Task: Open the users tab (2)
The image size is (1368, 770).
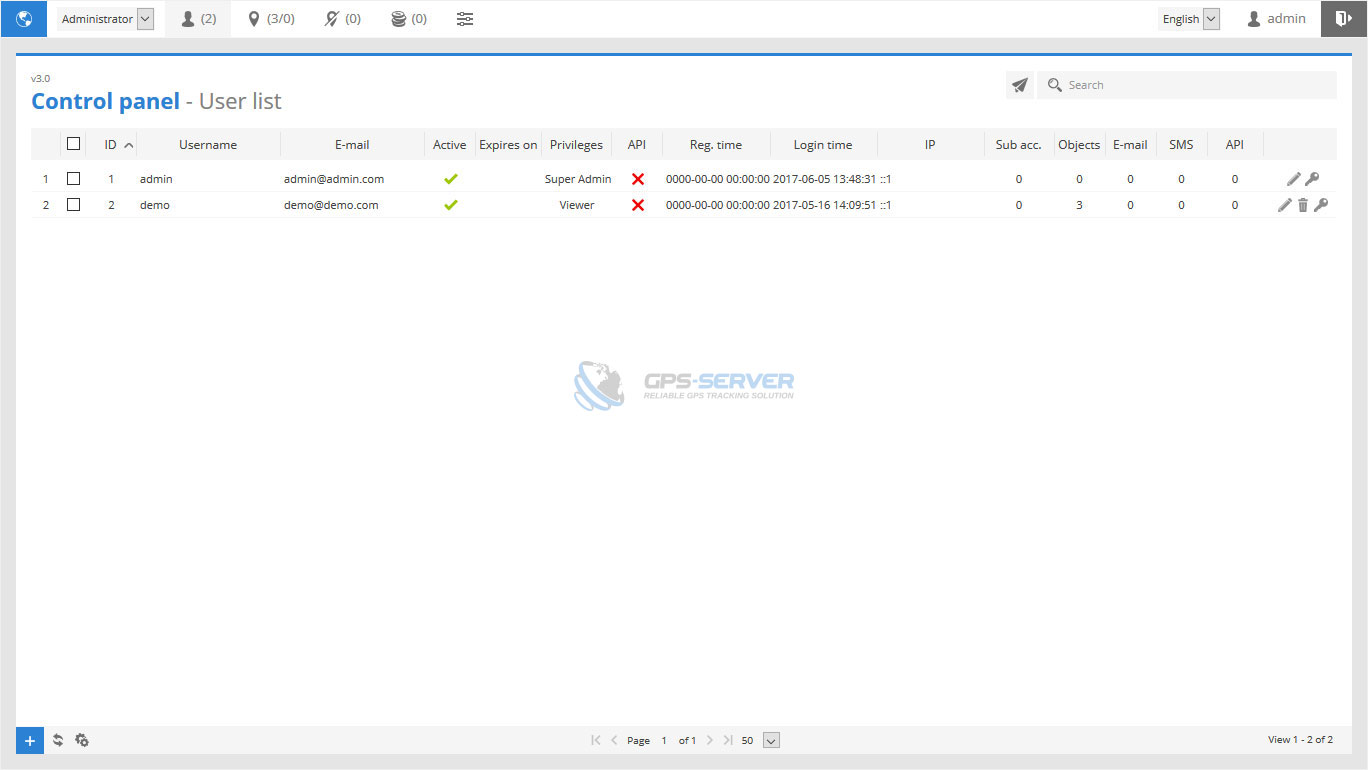Action: pos(198,19)
